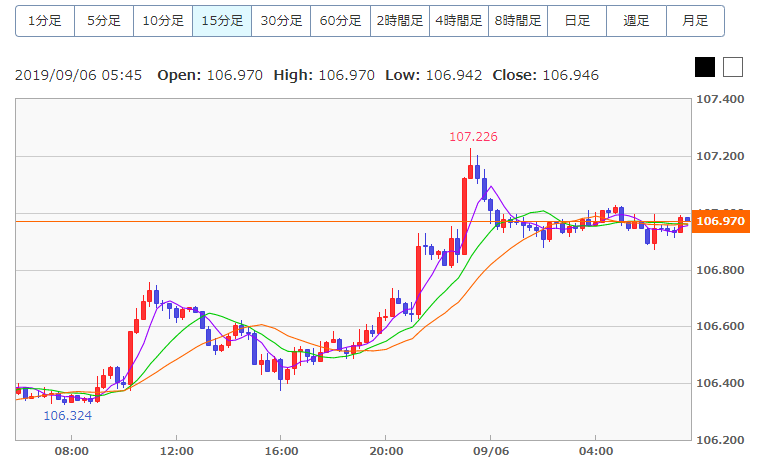The width and height of the screenshot is (766, 466).
Task: Click the orange 106.970 current price label
Action: point(721,221)
